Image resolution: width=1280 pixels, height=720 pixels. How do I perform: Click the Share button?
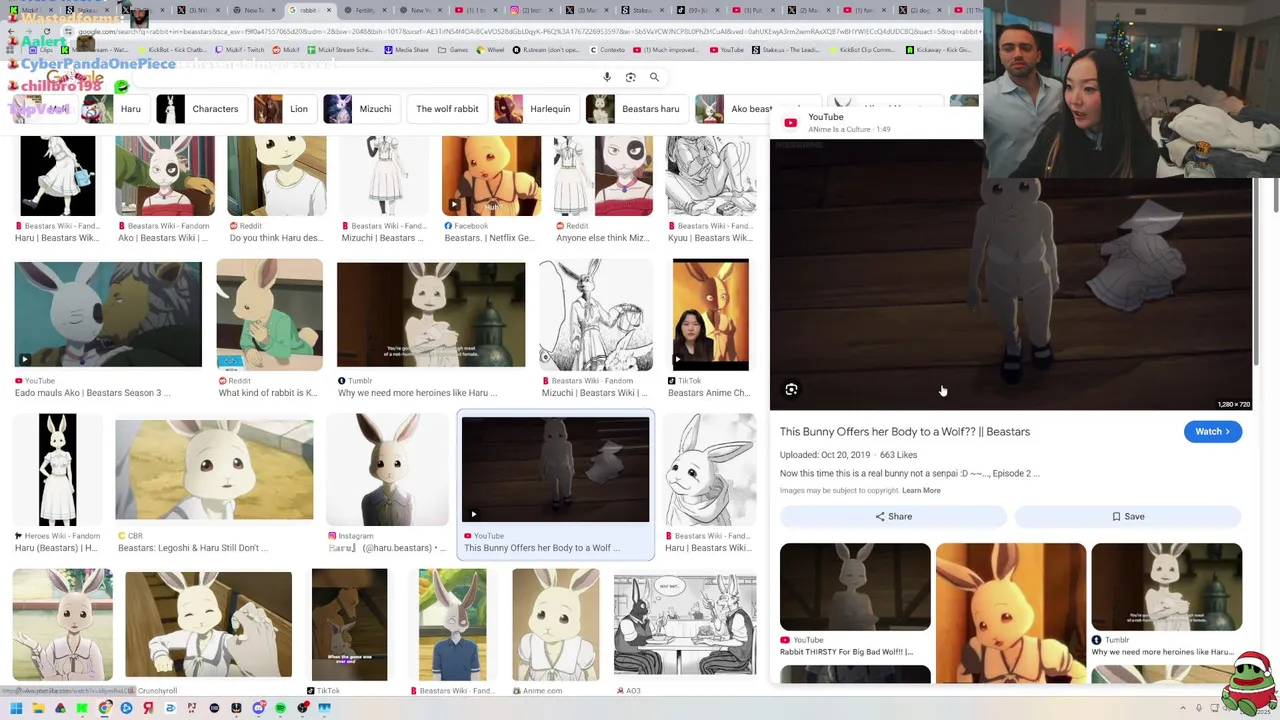click(x=893, y=516)
